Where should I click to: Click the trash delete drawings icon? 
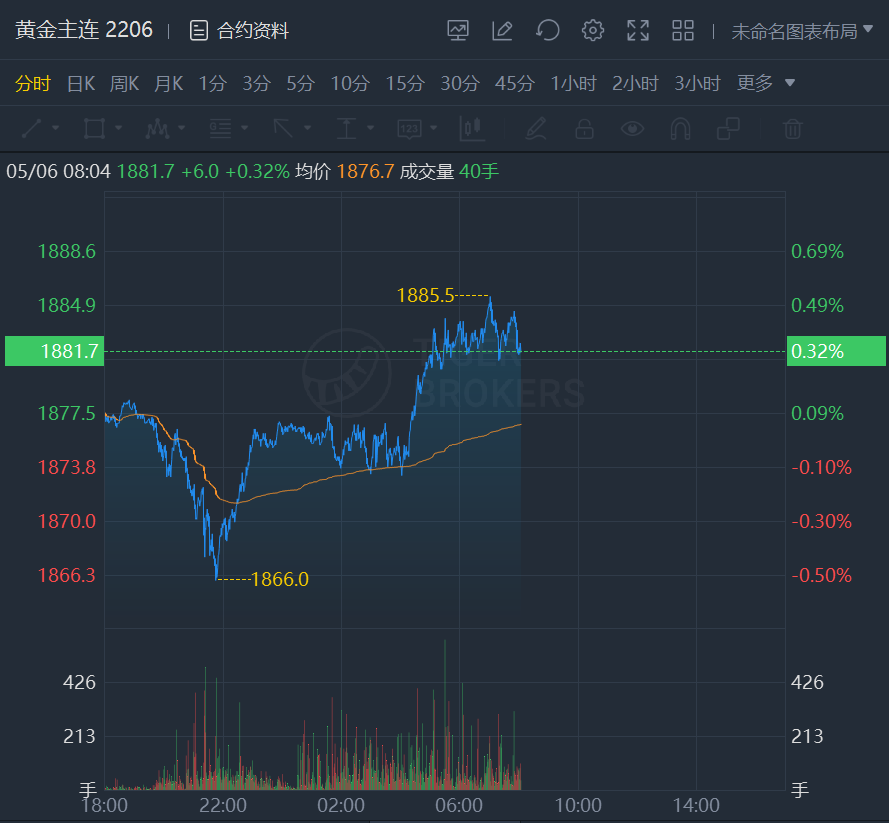(x=792, y=129)
